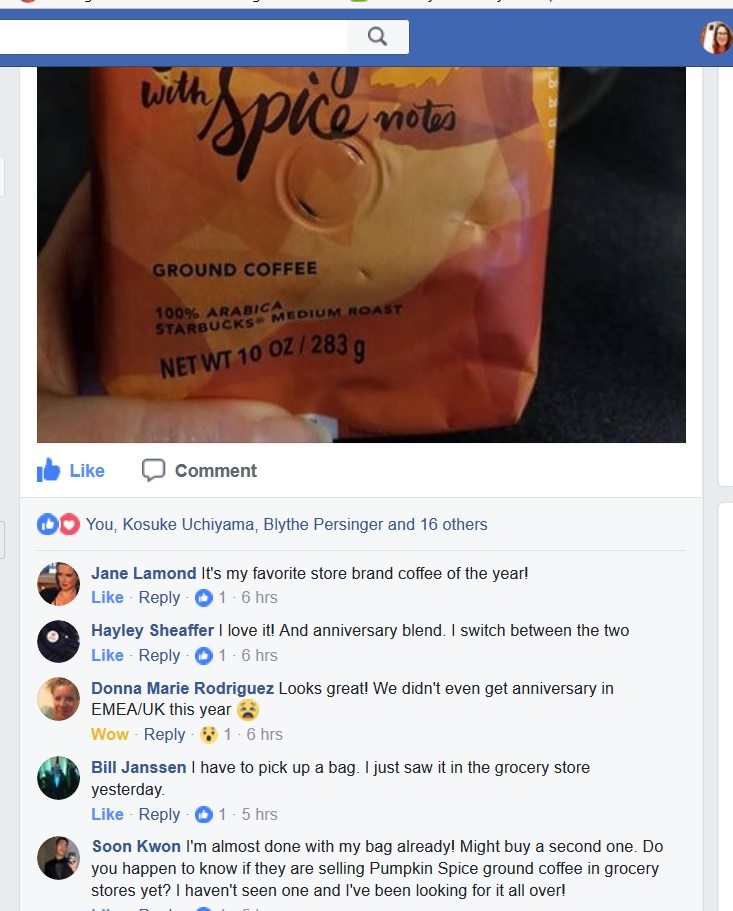Click like count icon on Jane Lamond's comment
Image resolution: width=733 pixels, height=911 pixels.
204,597
